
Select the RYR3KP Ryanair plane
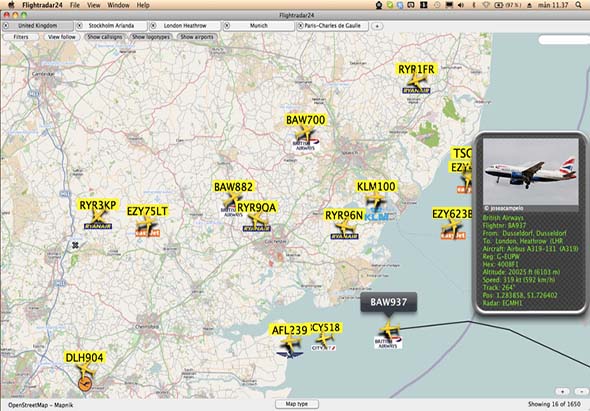[99, 217]
